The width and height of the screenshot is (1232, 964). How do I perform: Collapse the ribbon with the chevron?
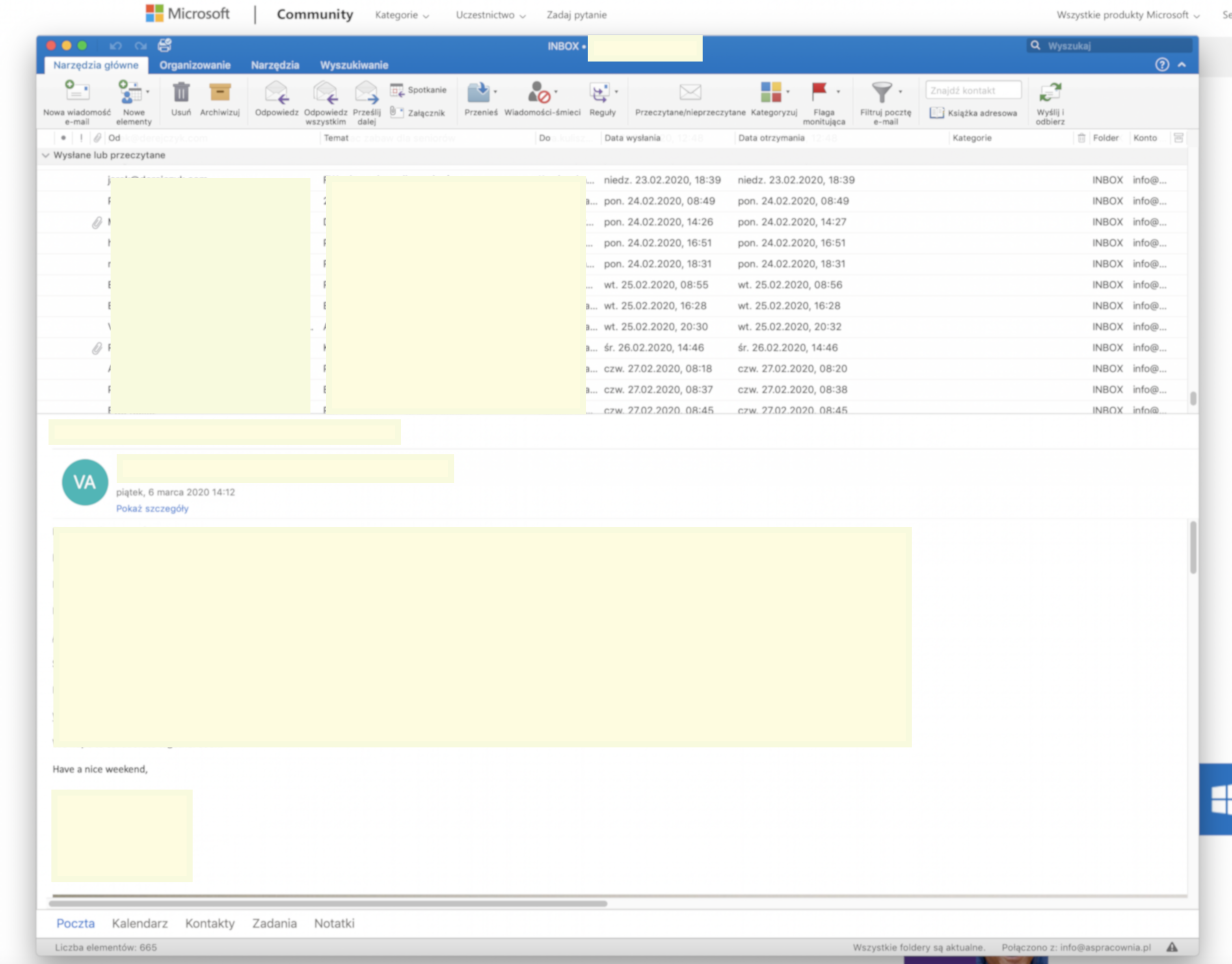coord(1182,65)
